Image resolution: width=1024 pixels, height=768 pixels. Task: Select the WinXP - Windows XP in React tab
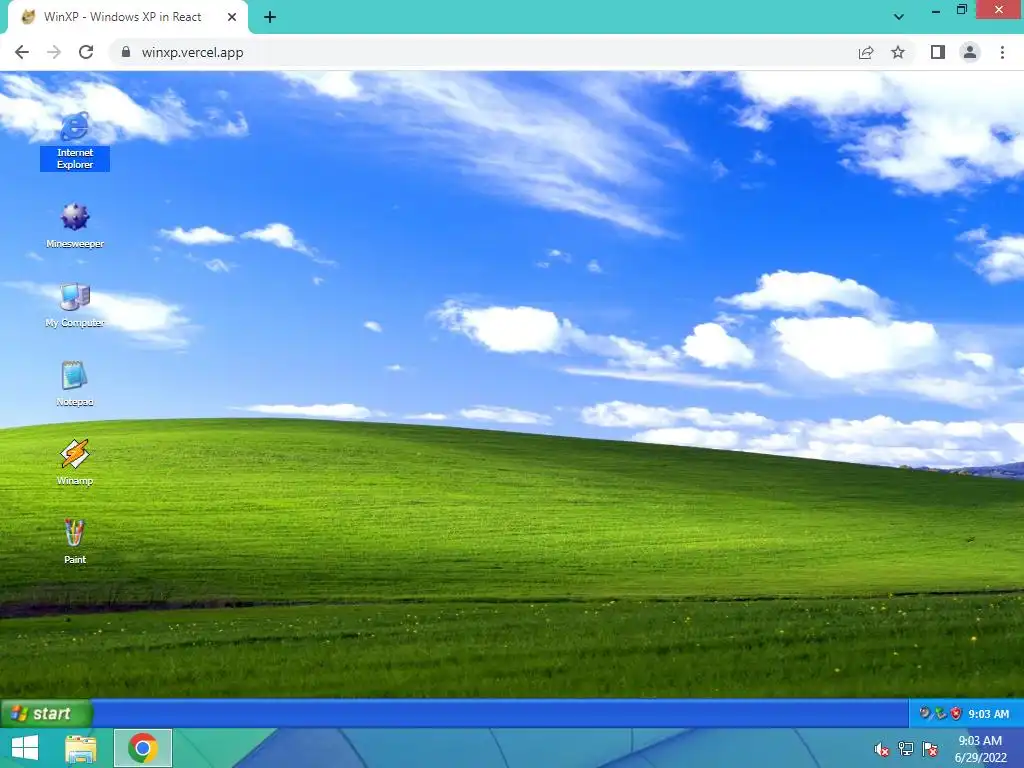[127, 17]
